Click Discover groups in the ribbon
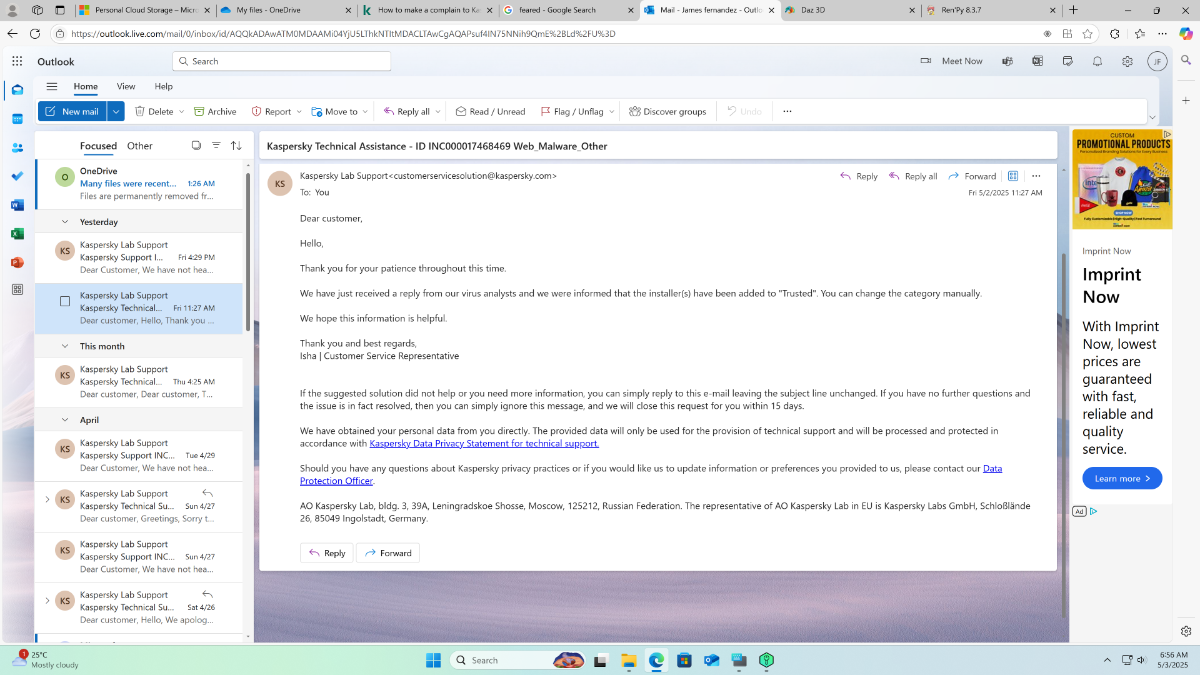This screenshot has height=675, width=1200. [x=668, y=111]
